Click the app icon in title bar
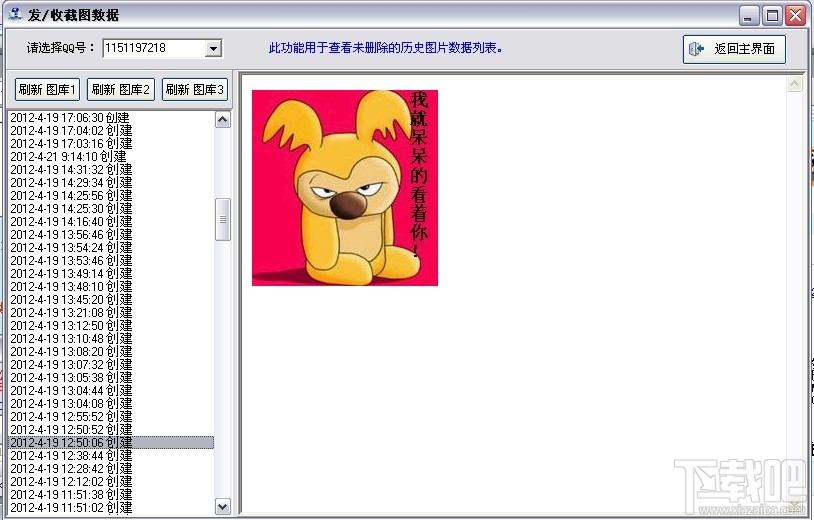The width and height of the screenshot is (814, 520). point(15,15)
